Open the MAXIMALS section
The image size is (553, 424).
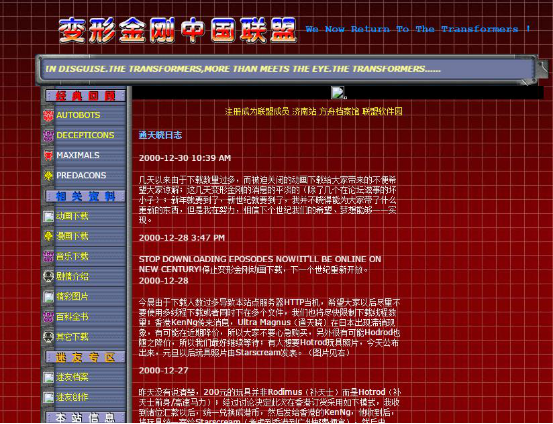pos(78,156)
